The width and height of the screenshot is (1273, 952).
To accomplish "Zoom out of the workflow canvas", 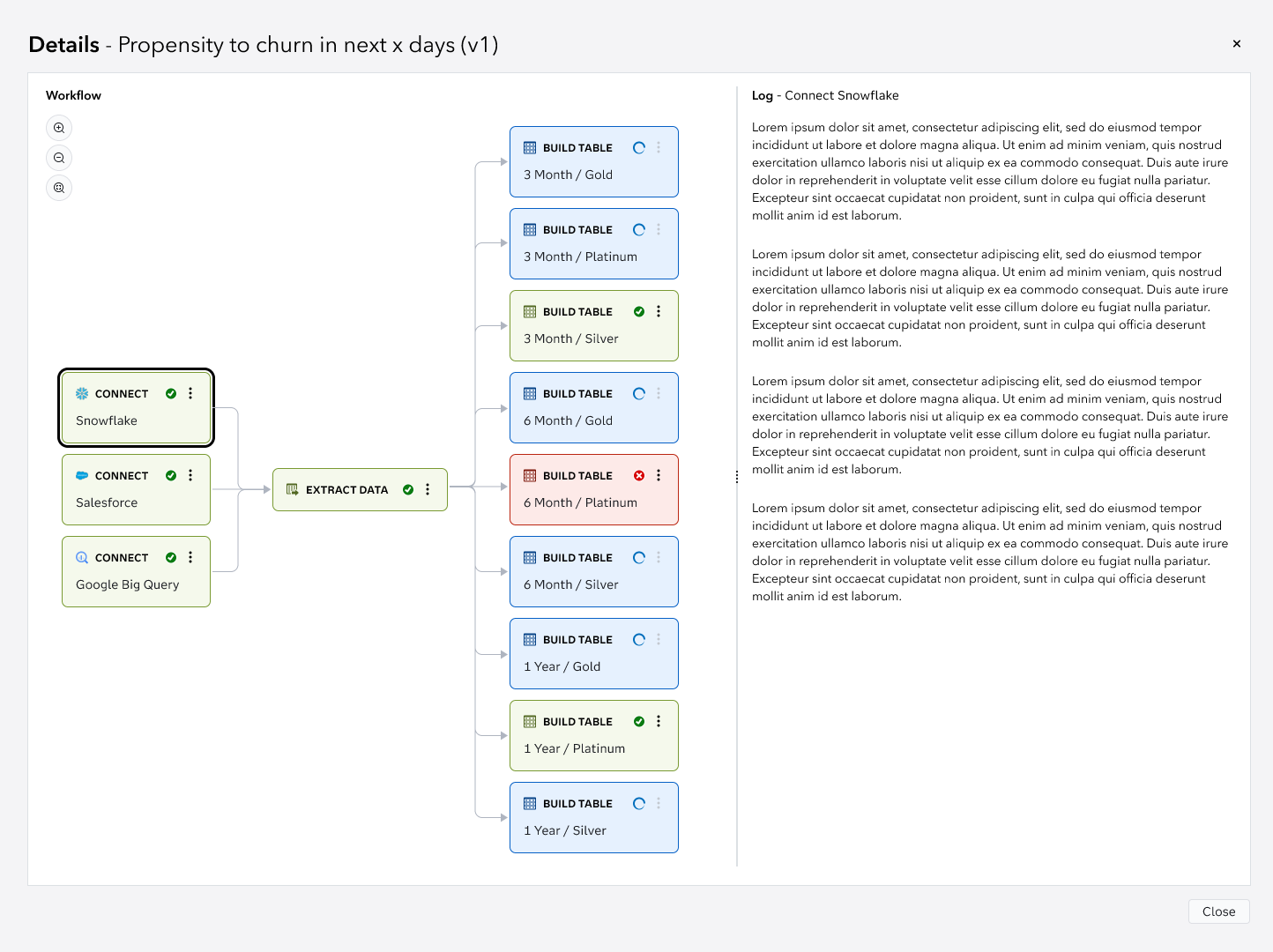I will pyautogui.click(x=58, y=157).
